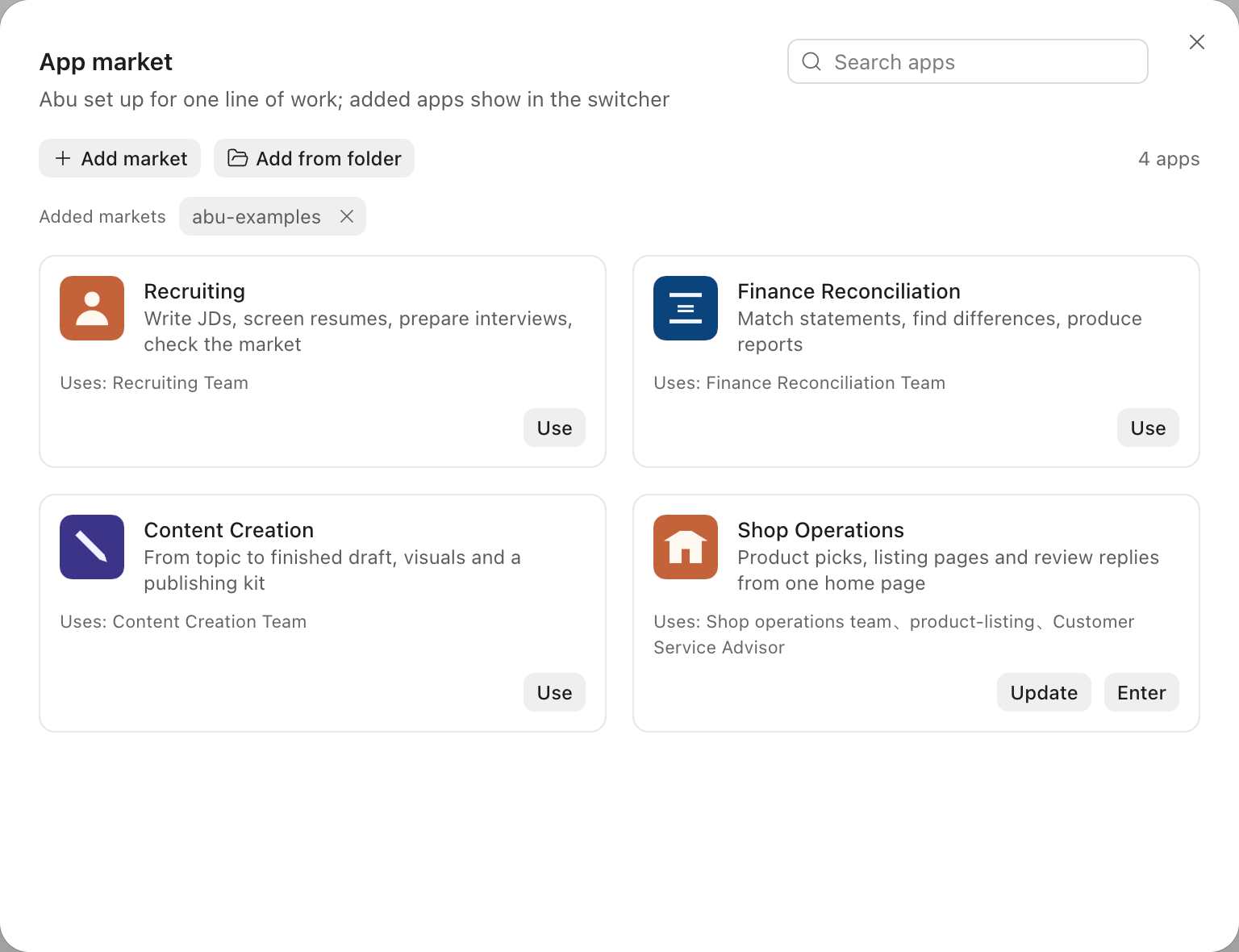Click 'Product picks, listing pages' description

948,570
